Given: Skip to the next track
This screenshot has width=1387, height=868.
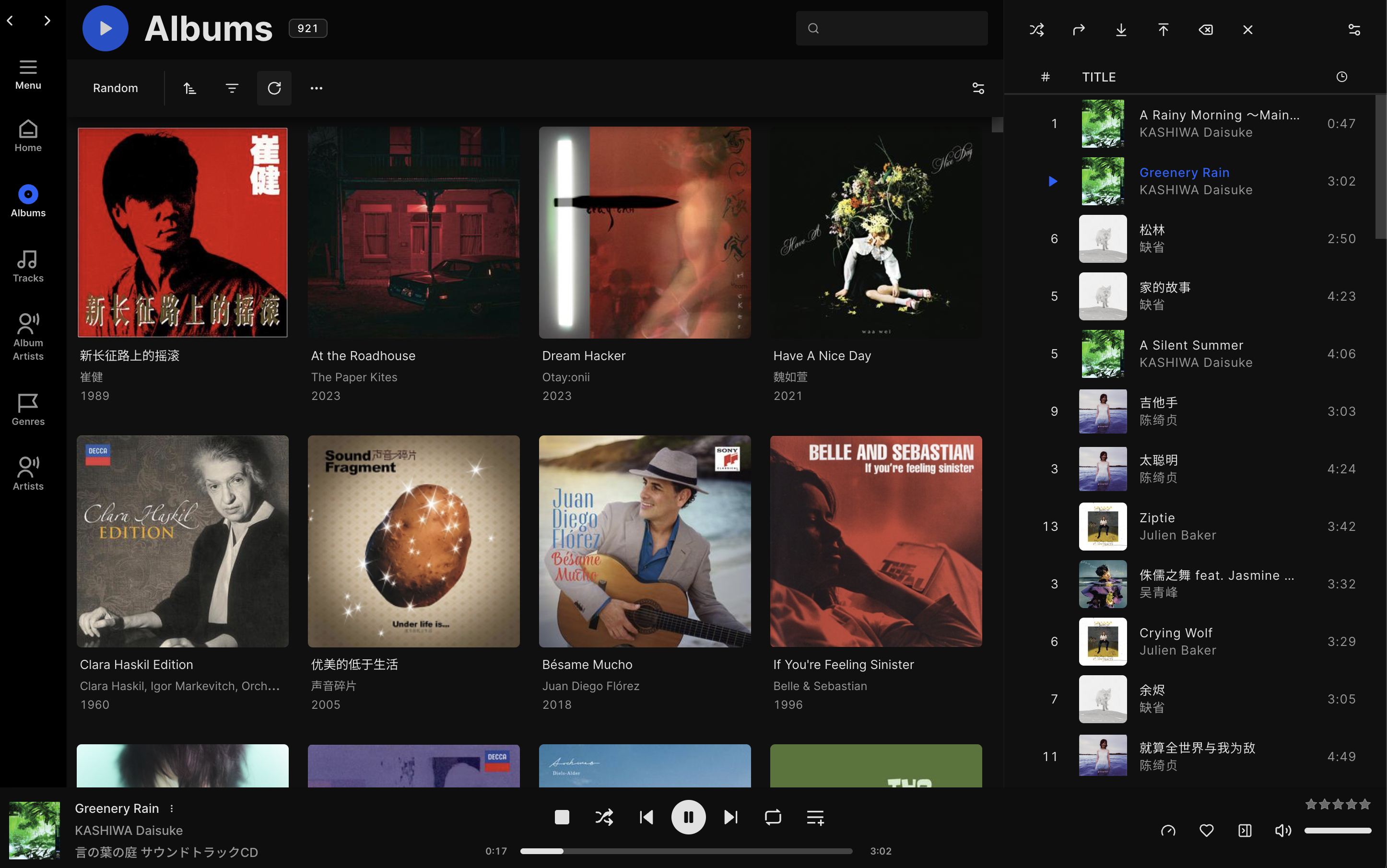Looking at the screenshot, I should coord(731,817).
